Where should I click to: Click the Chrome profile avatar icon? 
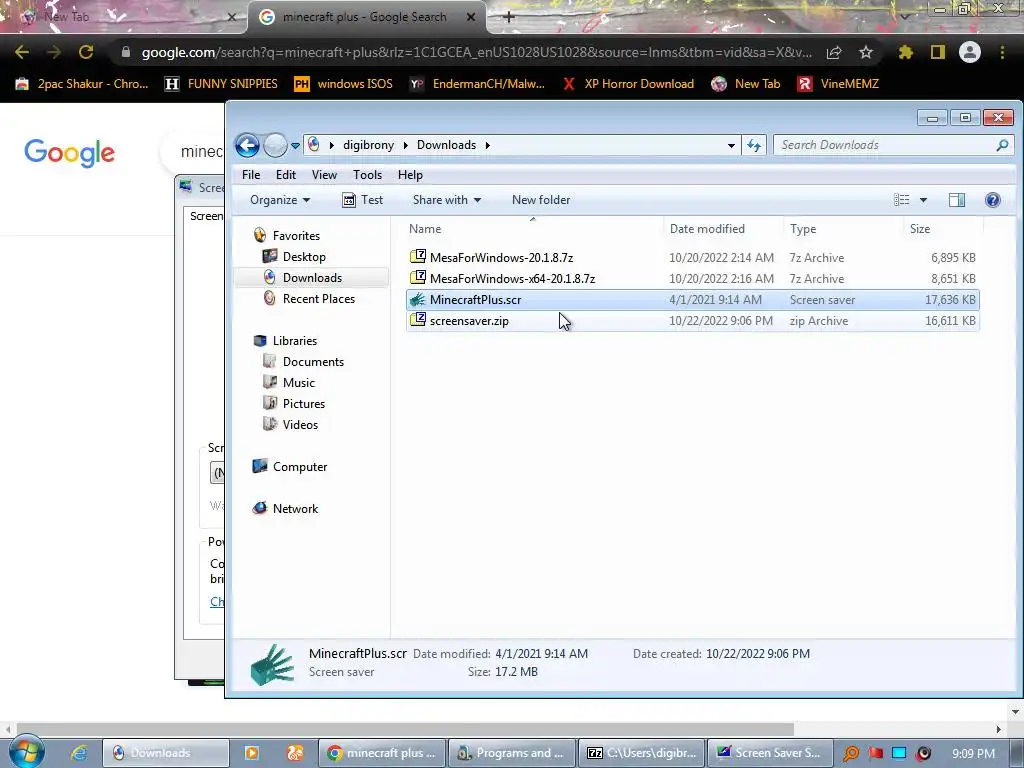click(970, 52)
